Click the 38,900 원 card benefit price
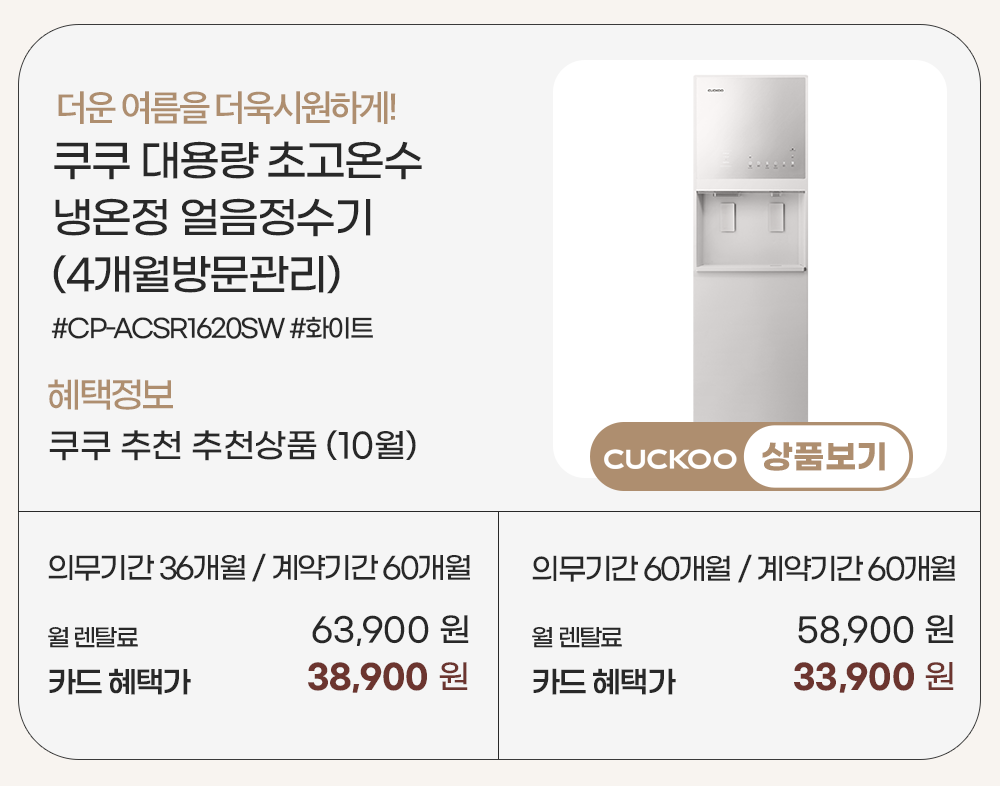This screenshot has width=1000, height=786. [x=388, y=678]
